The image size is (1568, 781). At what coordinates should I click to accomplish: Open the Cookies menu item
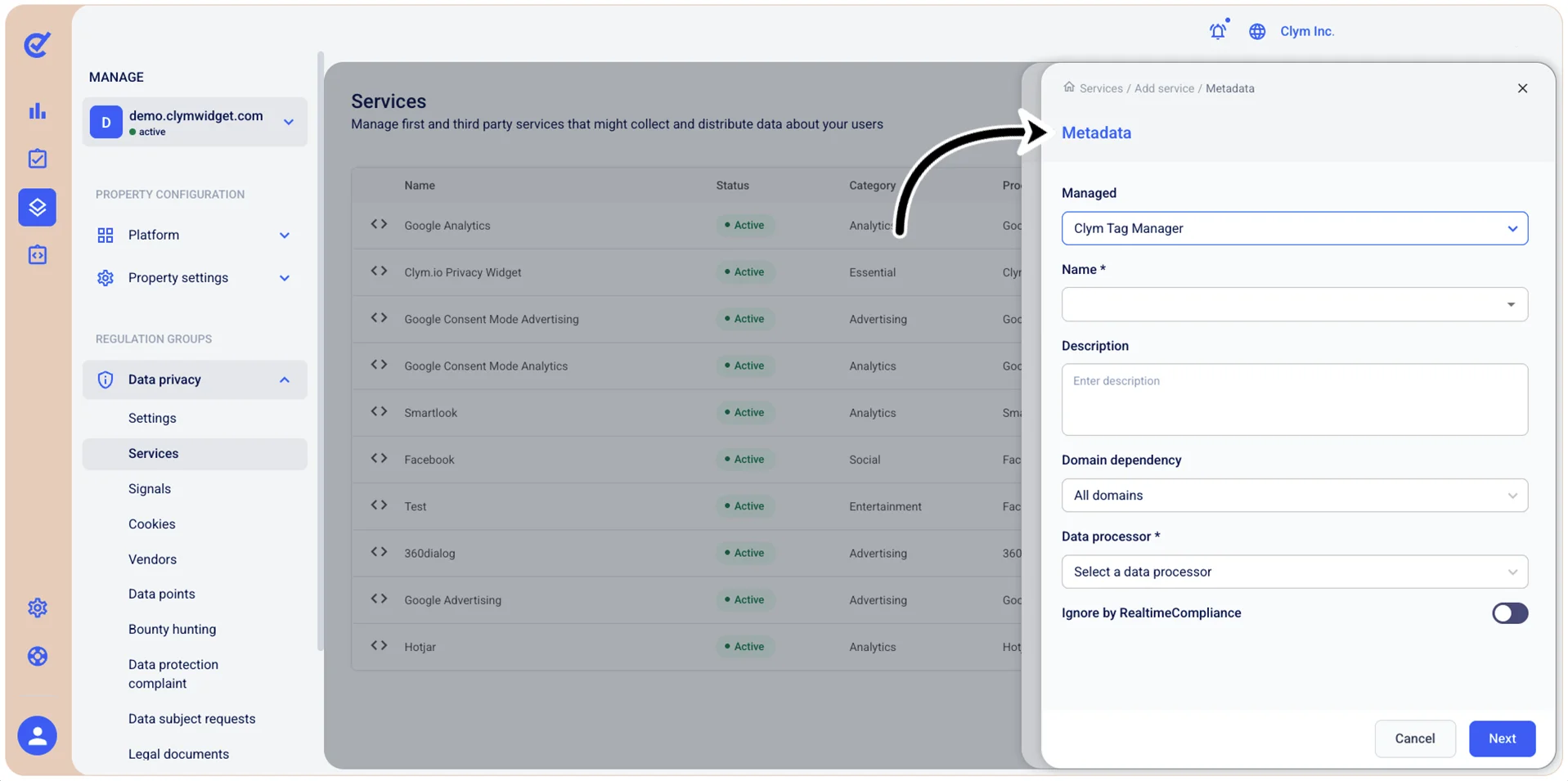coord(152,524)
